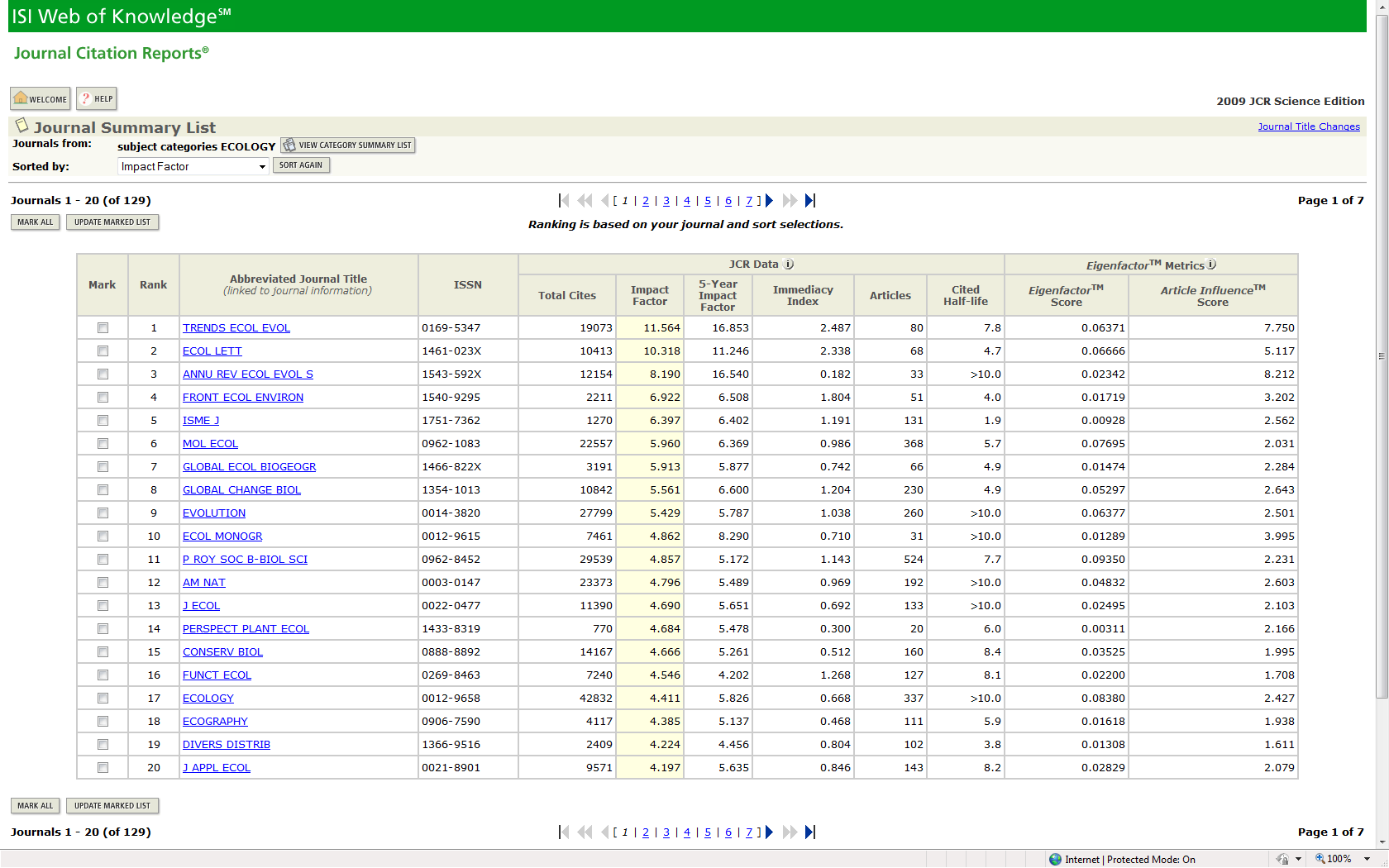Mark the CONSERV BIOL checkbox

pyautogui.click(x=103, y=652)
